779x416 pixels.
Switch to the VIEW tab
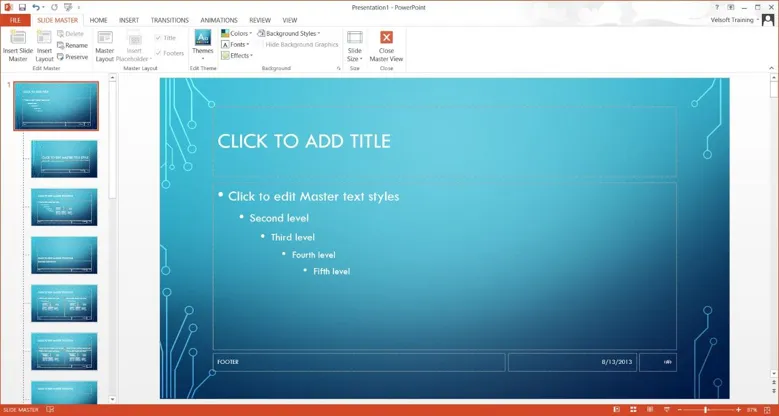coord(290,20)
